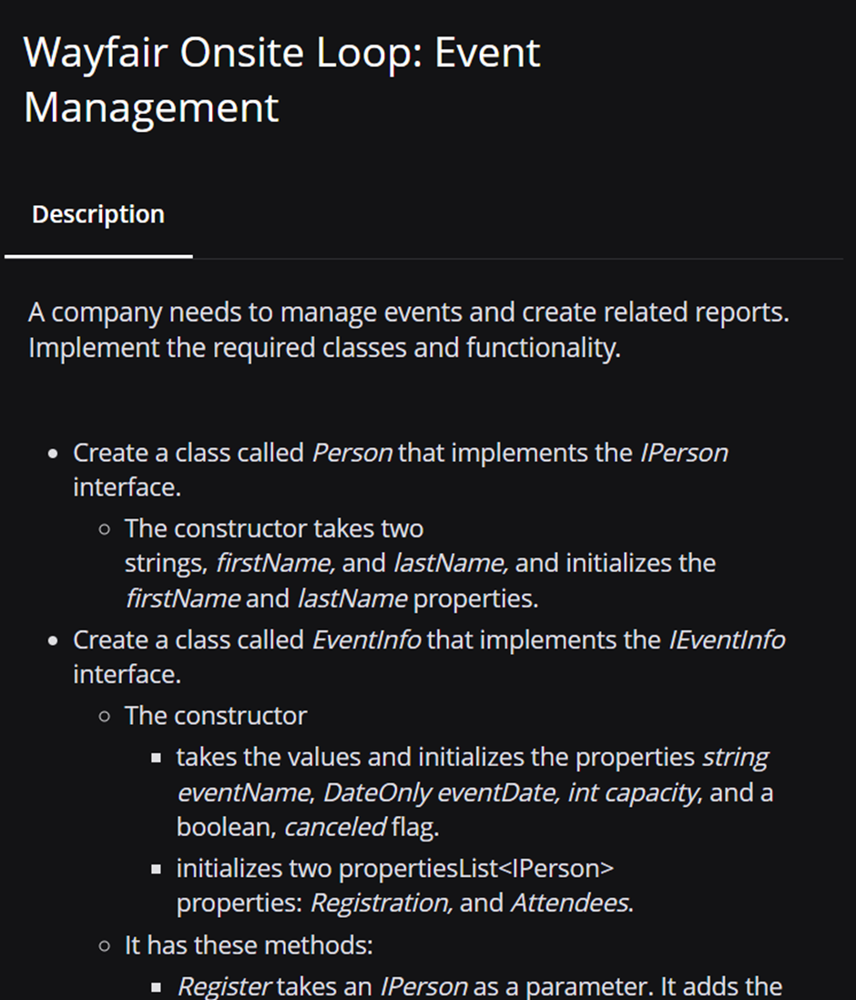Click the italic 'canceled' flag word

[335, 828]
